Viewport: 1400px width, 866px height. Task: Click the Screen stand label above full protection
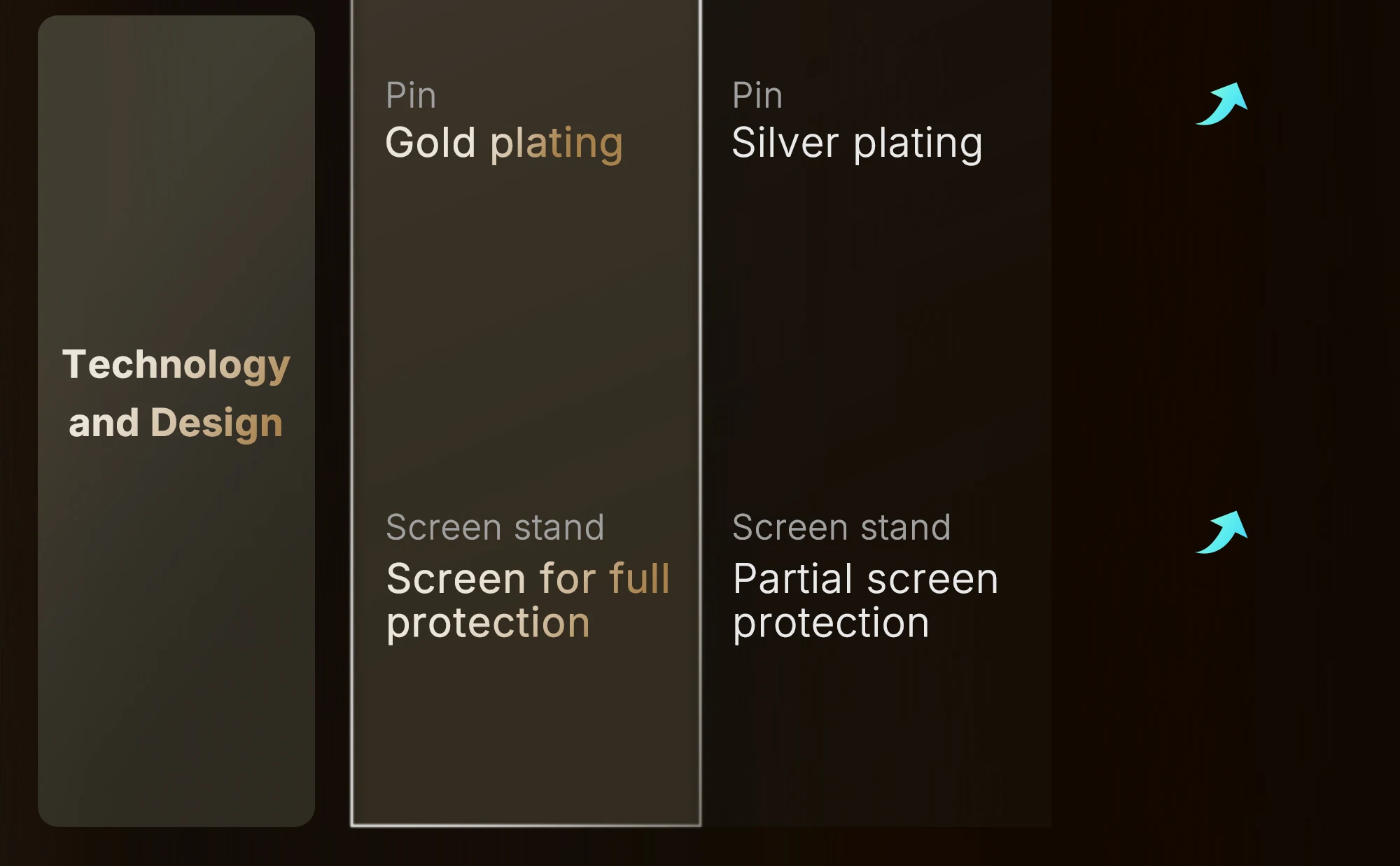point(495,527)
